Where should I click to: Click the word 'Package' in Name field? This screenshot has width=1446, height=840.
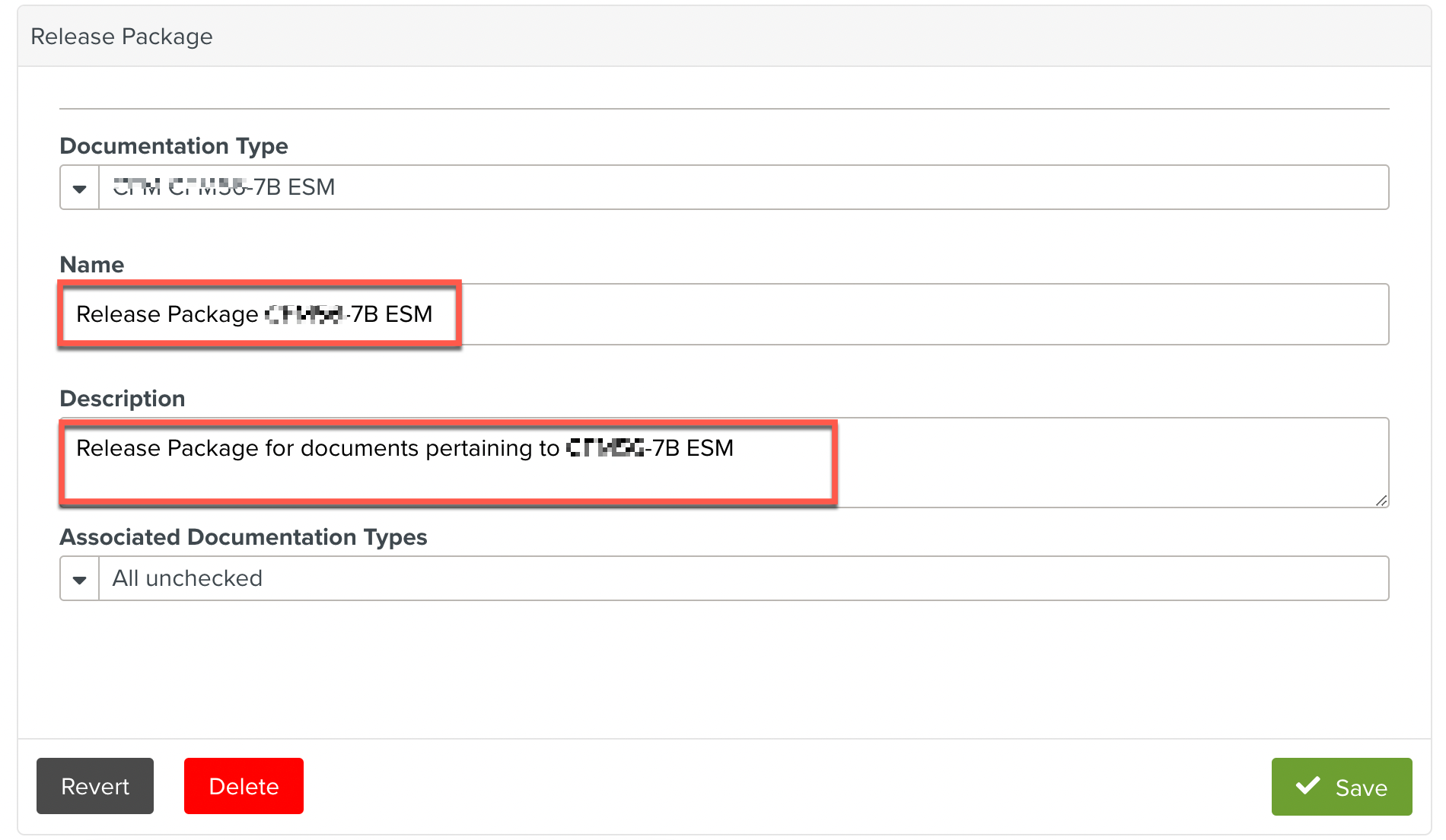(x=213, y=314)
